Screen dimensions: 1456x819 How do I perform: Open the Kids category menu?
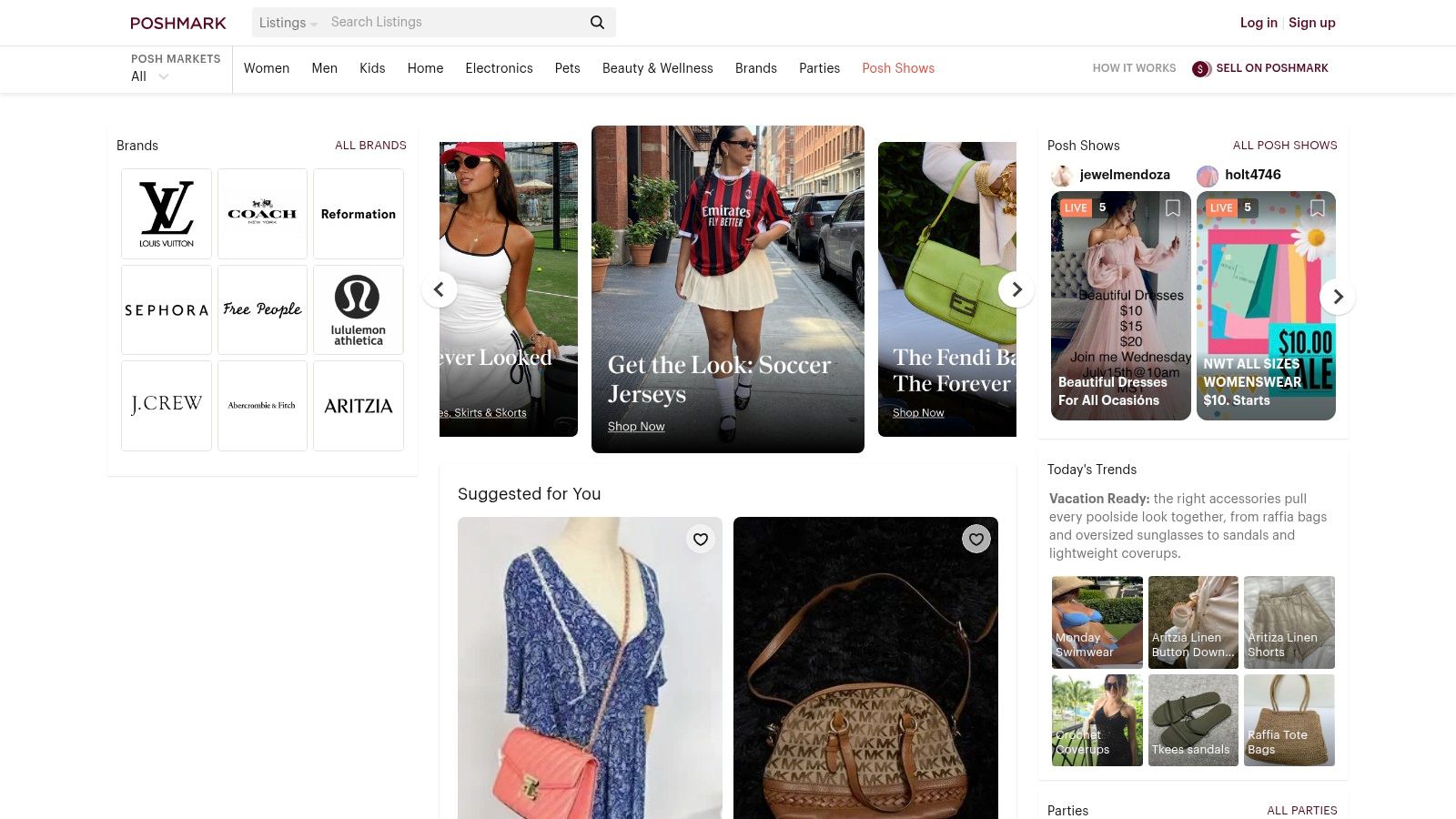(x=372, y=68)
